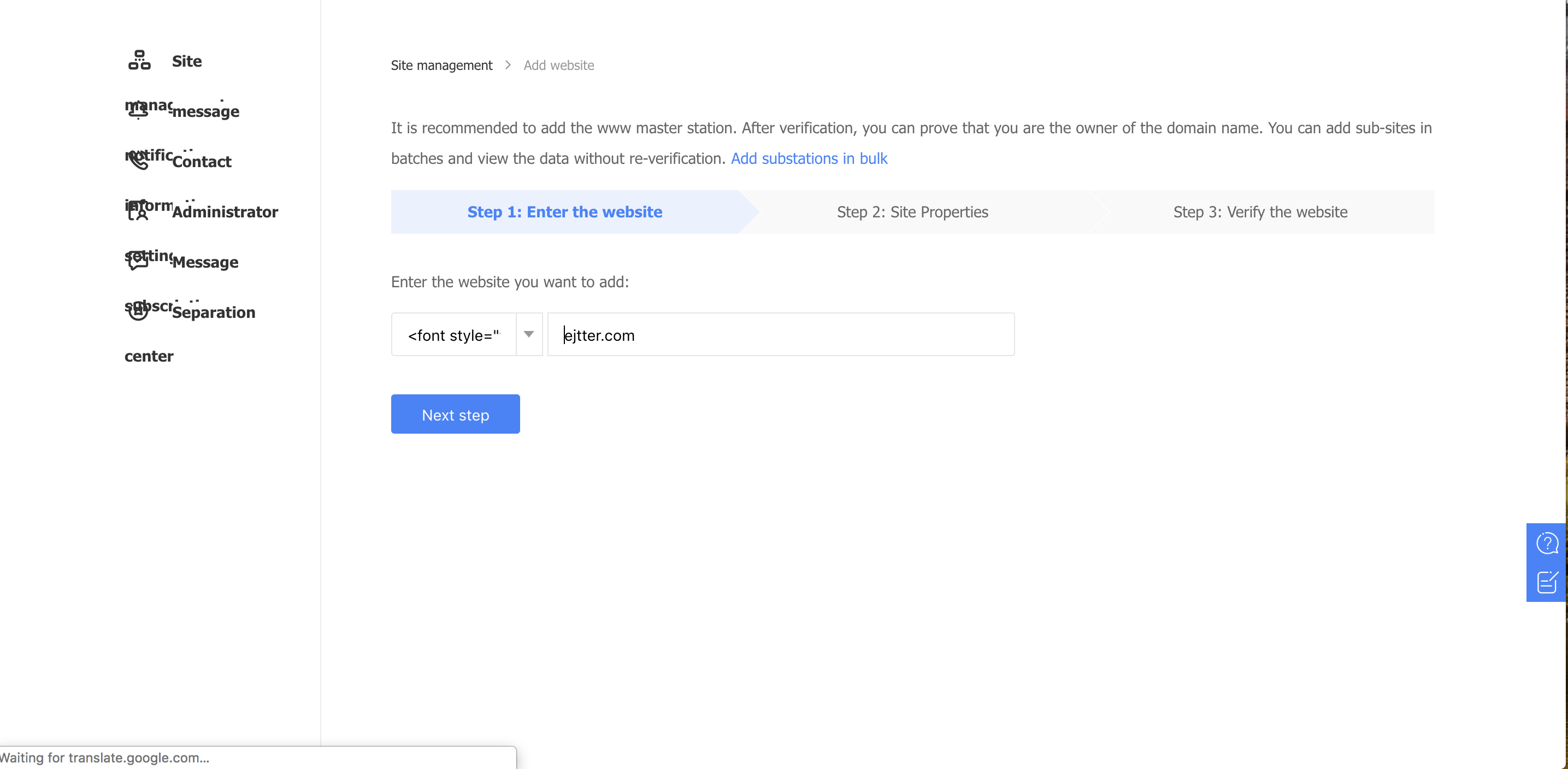Click the person icon for Administrator settings
This screenshot has height=769, width=1568.
click(138, 210)
